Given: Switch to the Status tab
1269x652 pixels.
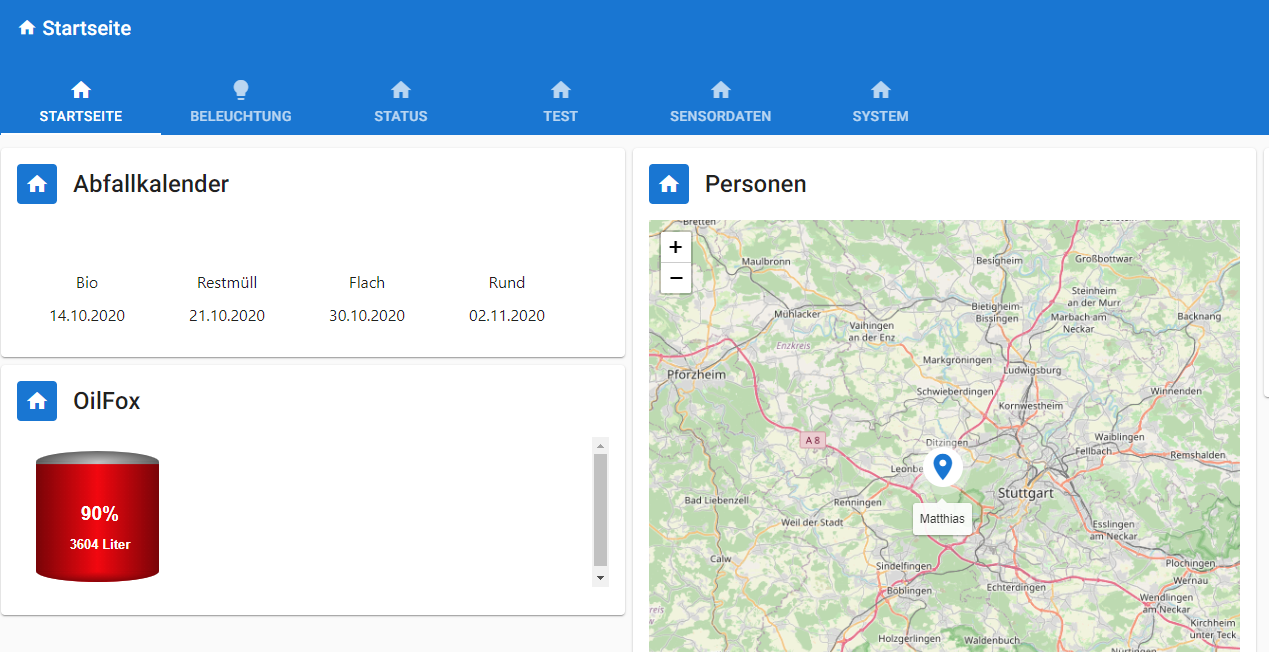Looking at the screenshot, I should click(400, 104).
